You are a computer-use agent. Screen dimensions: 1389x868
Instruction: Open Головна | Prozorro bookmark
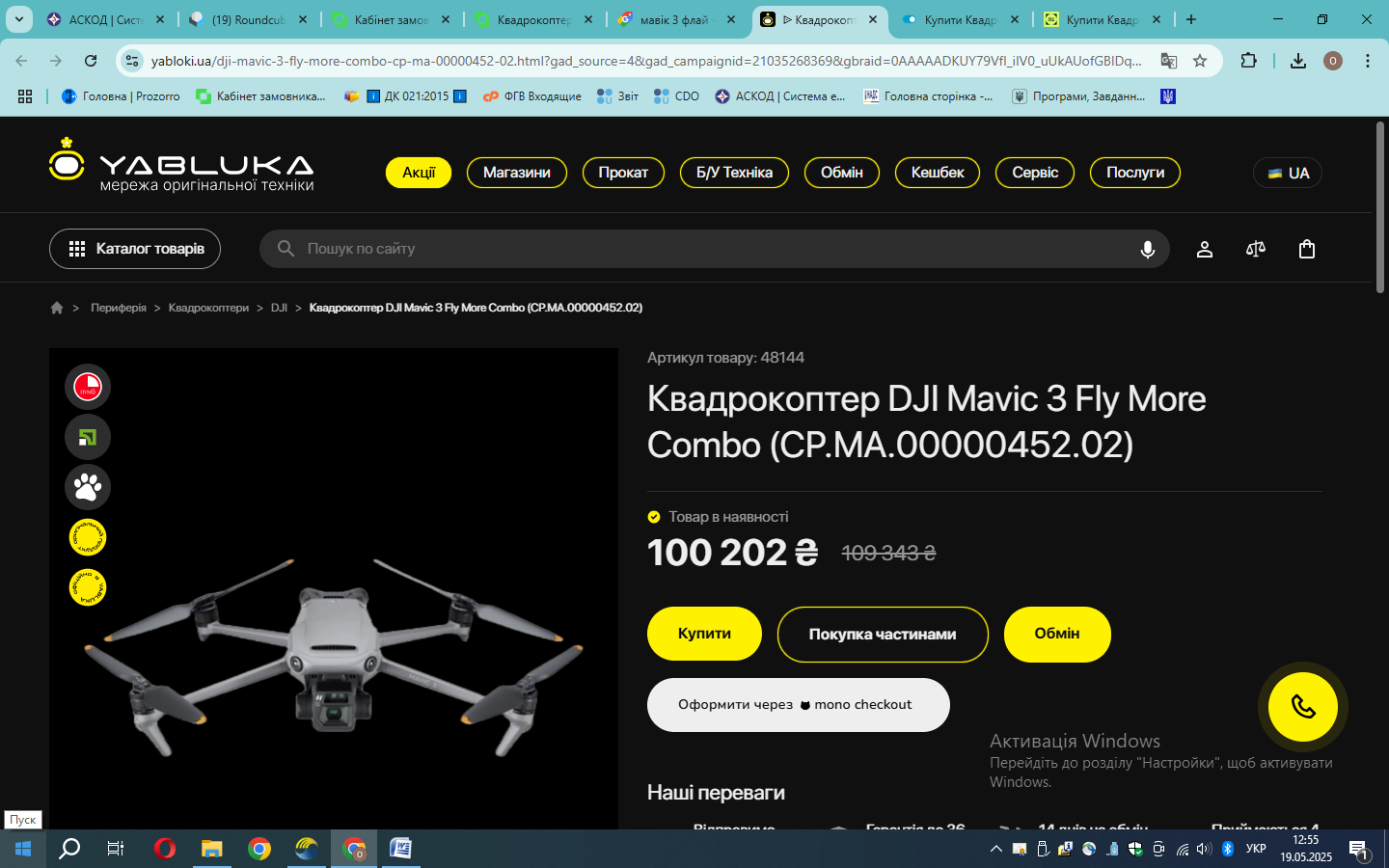click(x=121, y=96)
